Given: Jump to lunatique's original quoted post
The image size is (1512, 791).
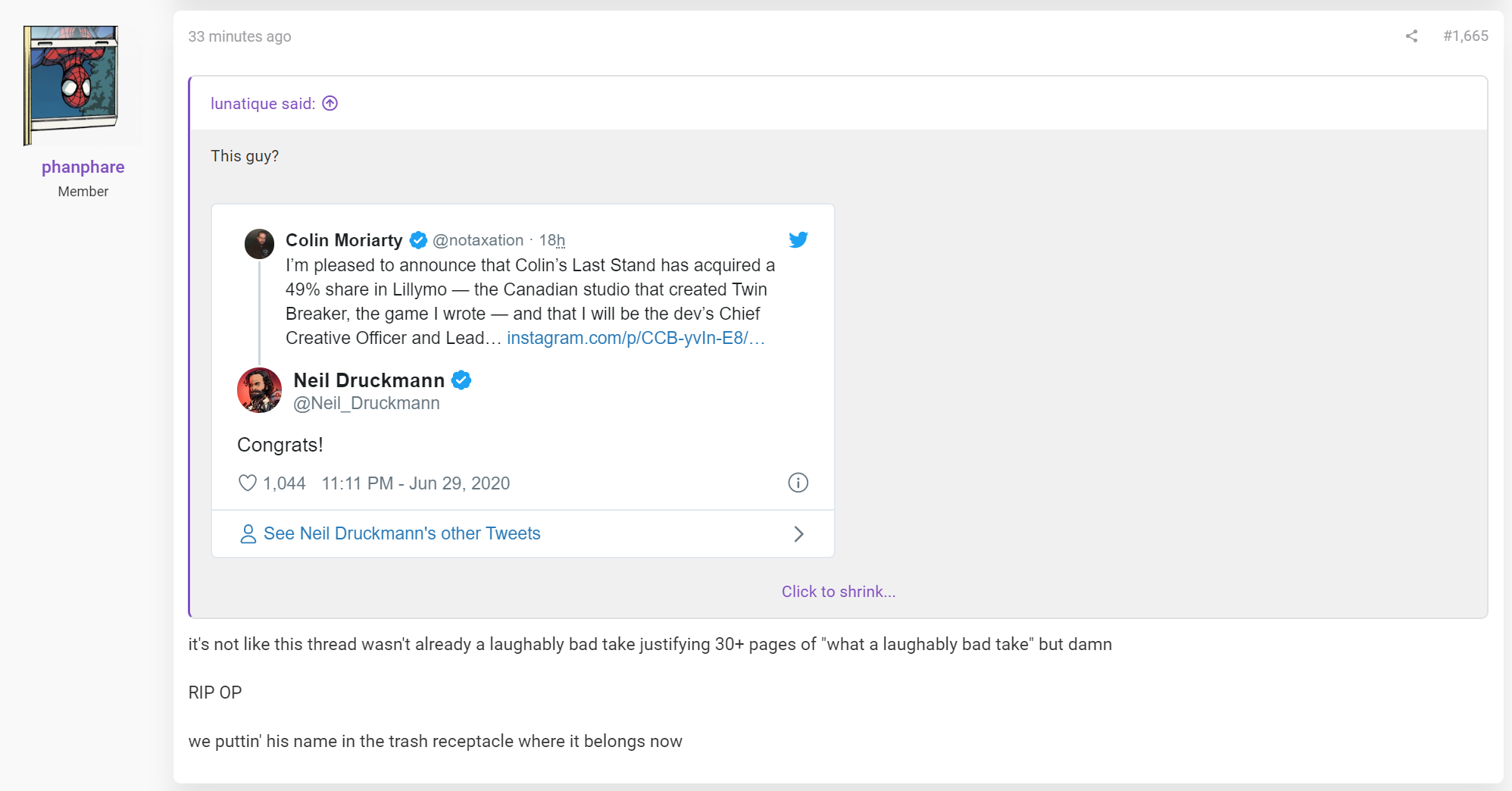Looking at the screenshot, I should point(263,104).
